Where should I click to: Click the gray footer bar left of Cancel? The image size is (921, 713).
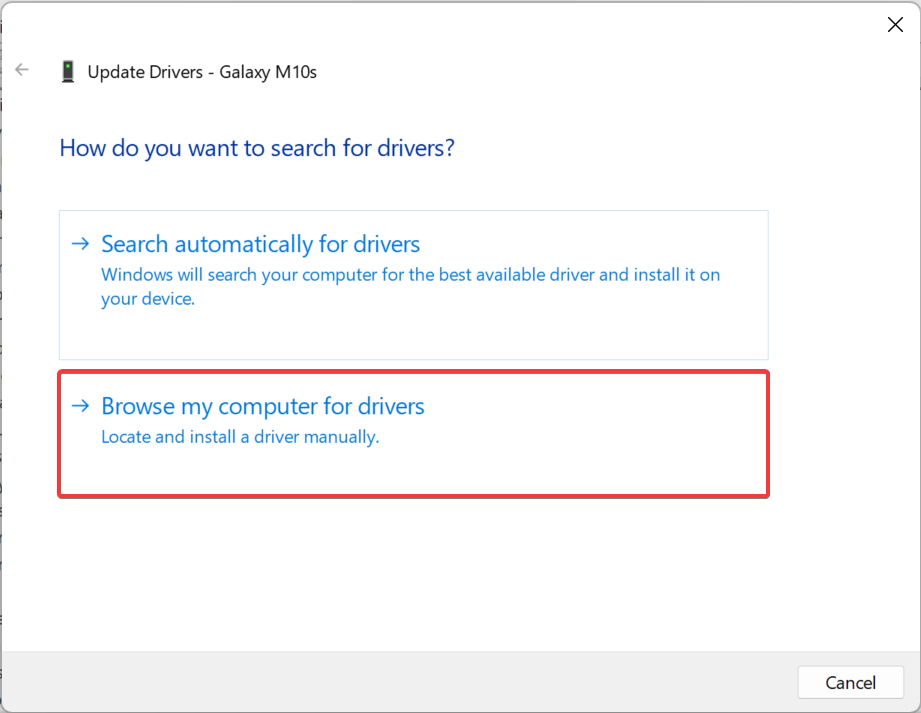(400, 682)
